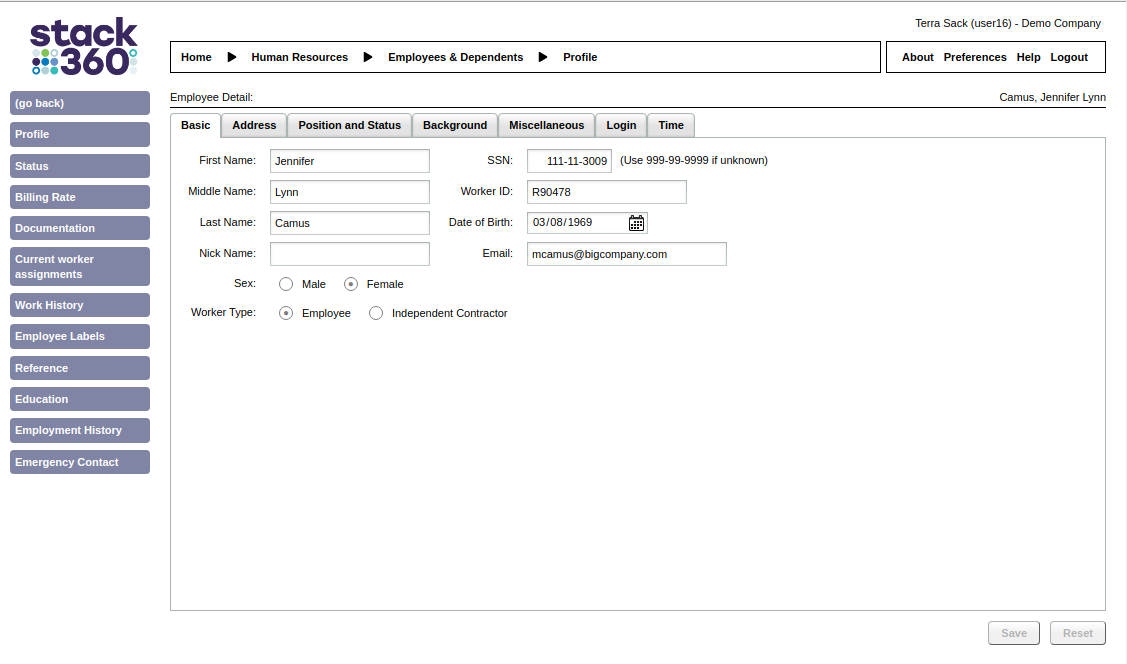Select Employee as the Worker Type
The height and width of the screenshot is (664, 1127).
click(286, 313)
